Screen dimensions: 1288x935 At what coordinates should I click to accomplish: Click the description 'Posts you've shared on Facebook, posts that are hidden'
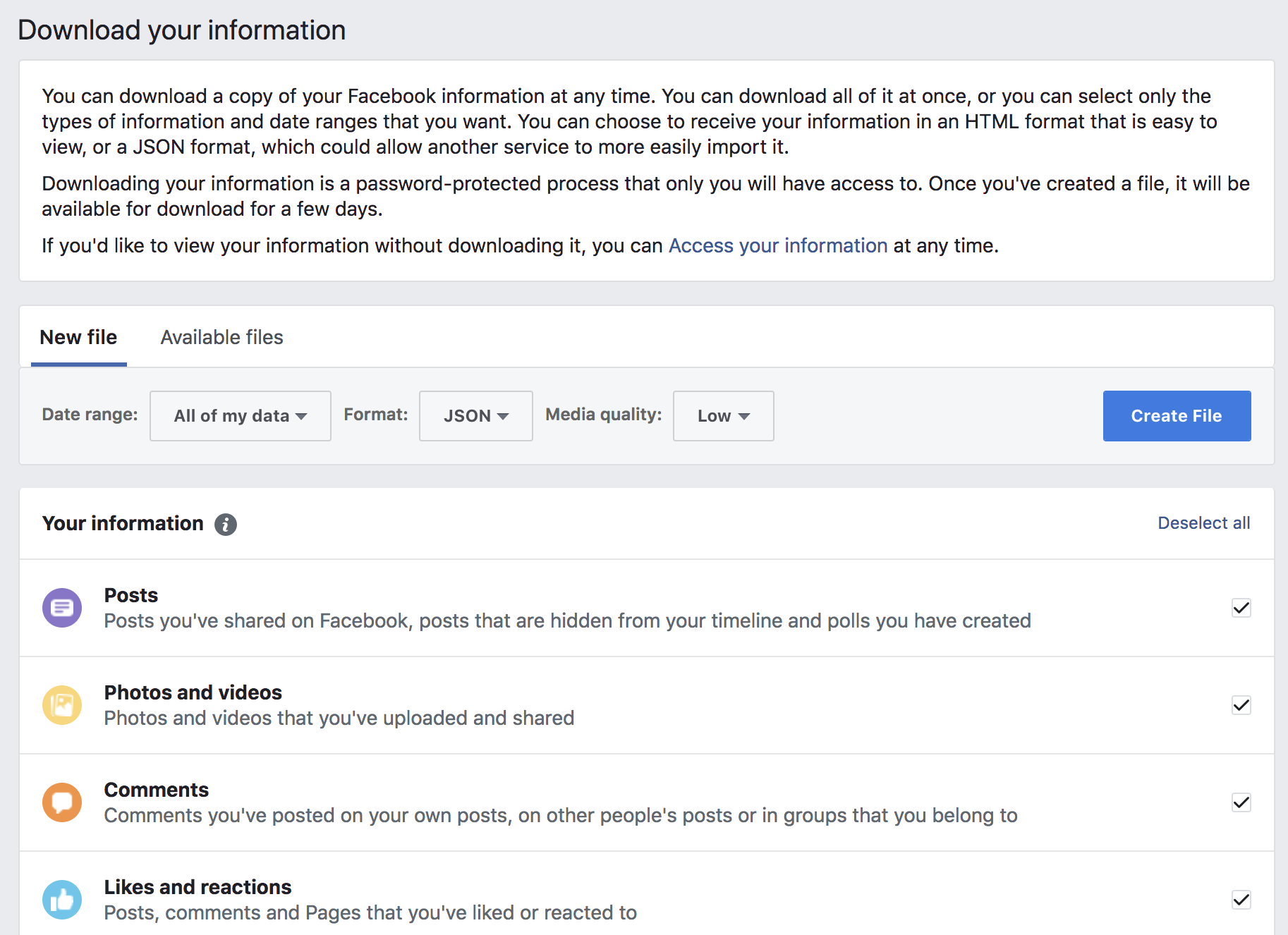(x=568, y=621)
